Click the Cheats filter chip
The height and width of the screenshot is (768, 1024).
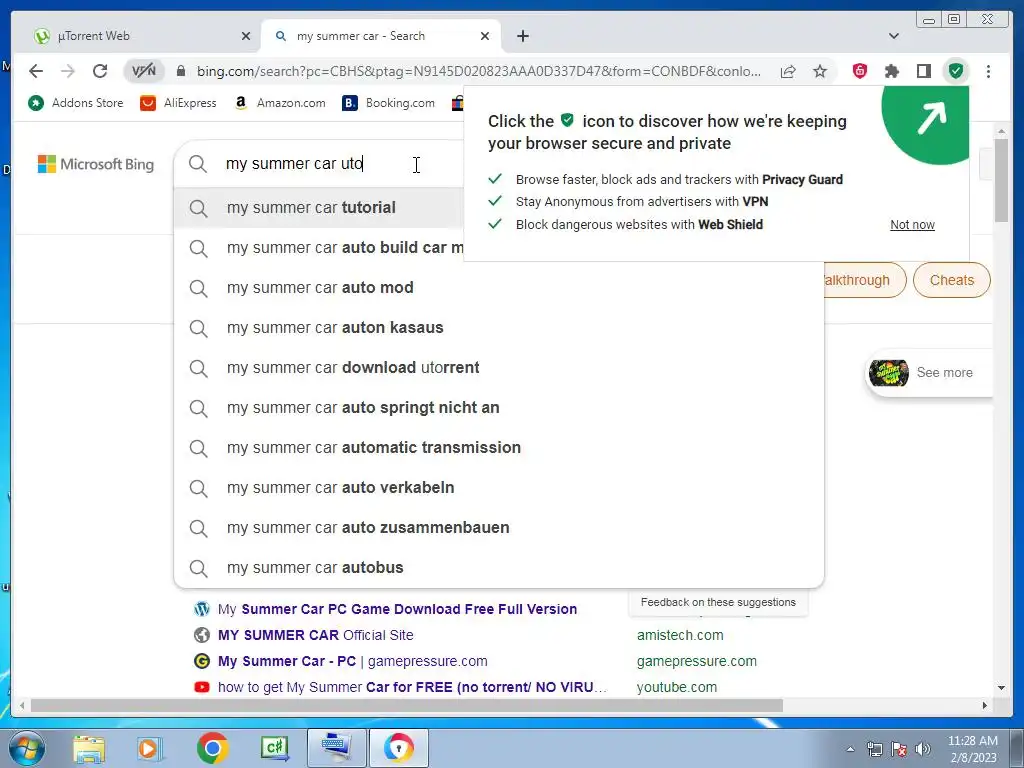coord(952,280)
